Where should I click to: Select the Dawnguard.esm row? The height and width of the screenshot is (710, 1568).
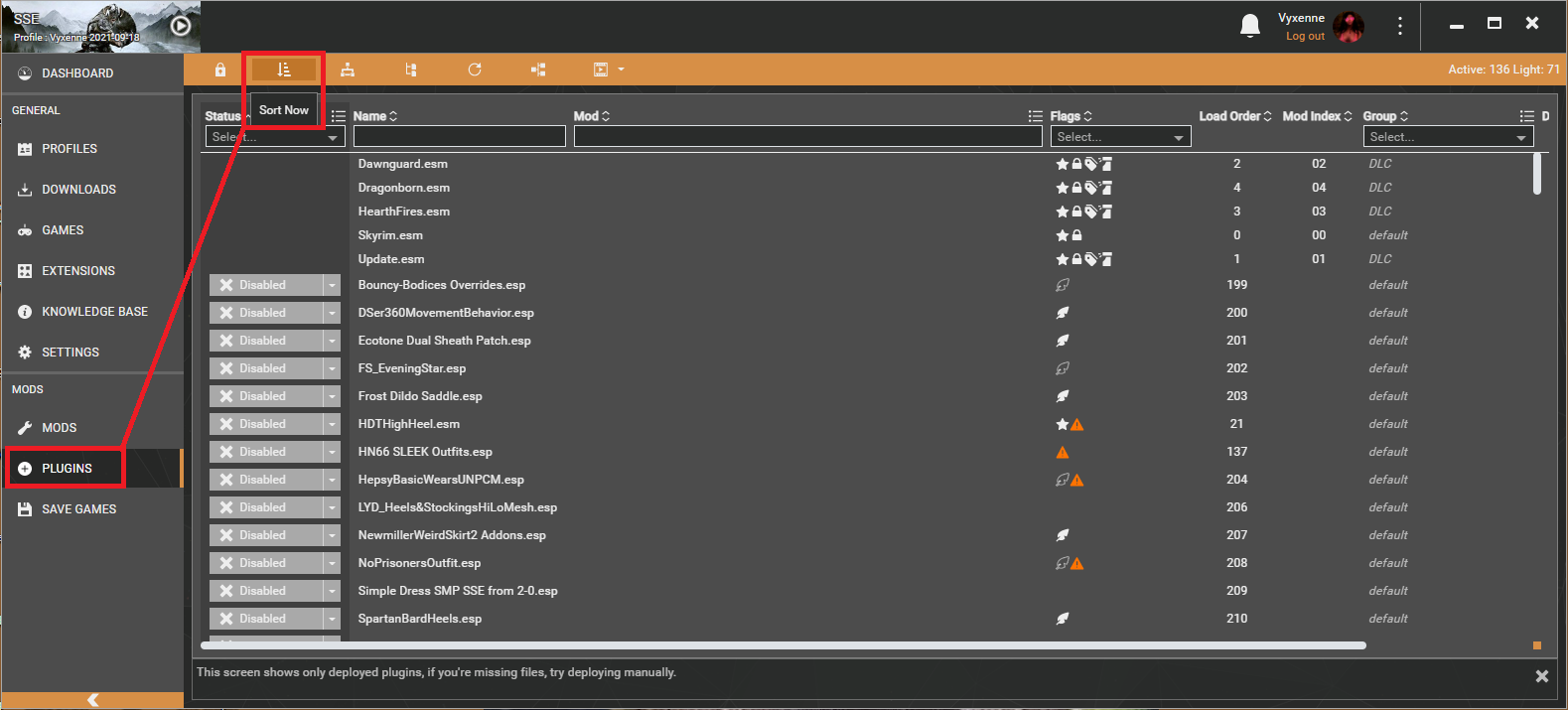click(866, 164)
